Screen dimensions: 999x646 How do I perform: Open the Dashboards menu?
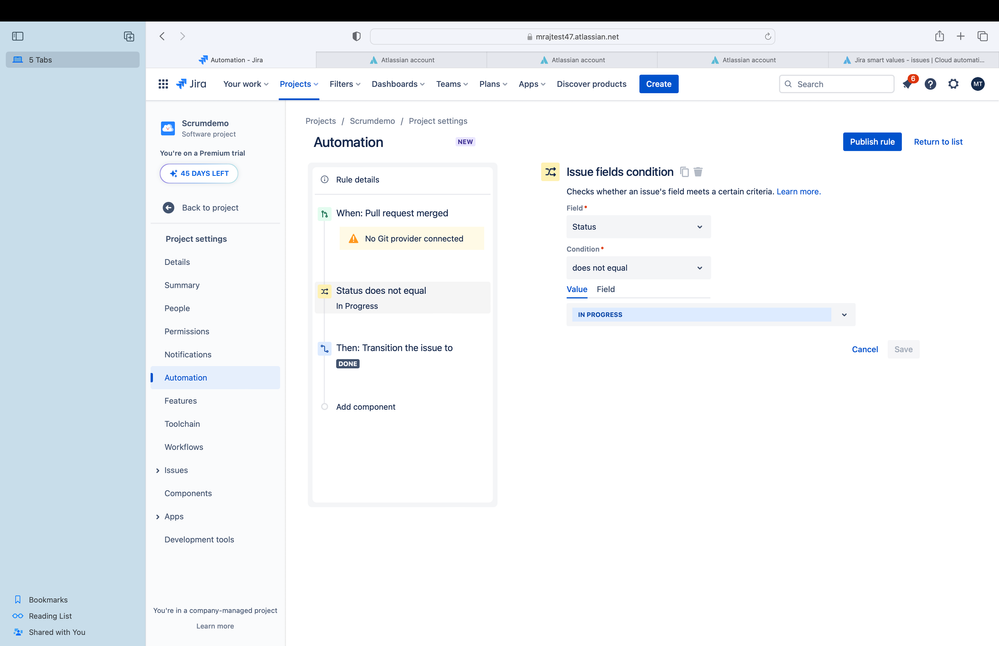tap(398, 84)
